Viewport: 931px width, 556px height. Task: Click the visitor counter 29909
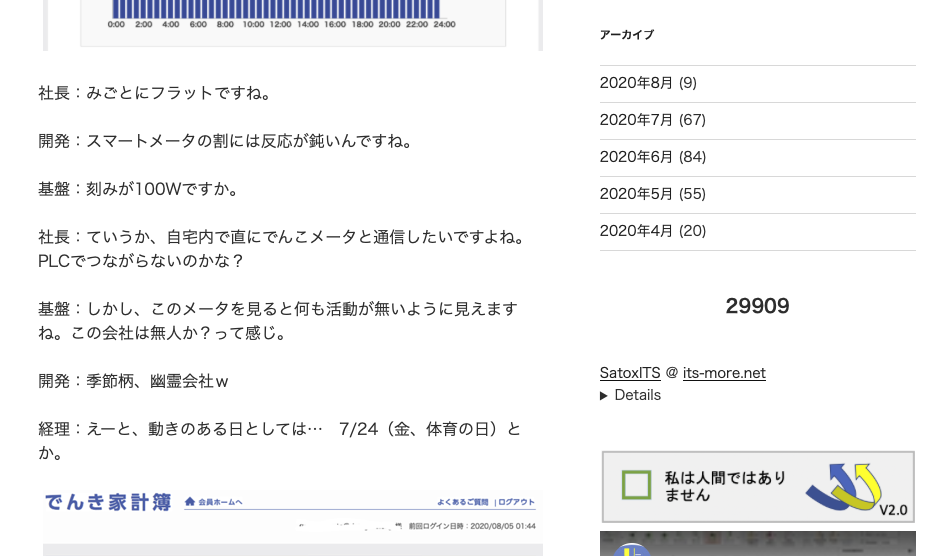pos(757,306)
